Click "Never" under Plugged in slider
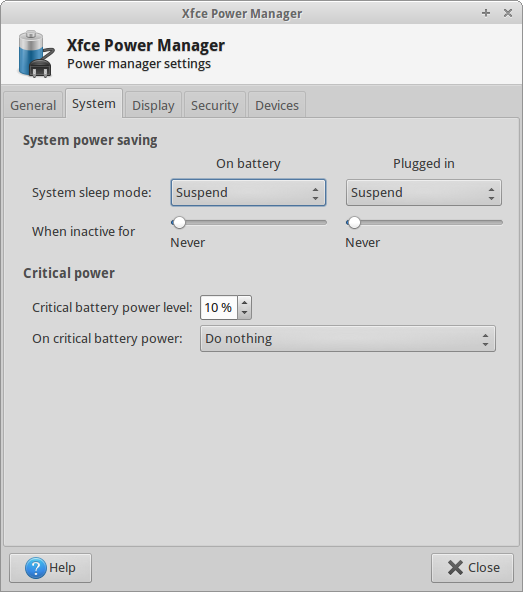523x592 pixels. [x=363, y=242]
